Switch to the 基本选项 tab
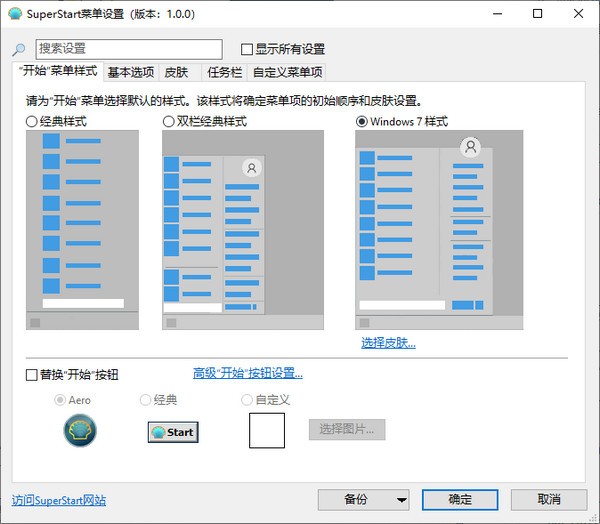600x524 pixels. 131,72
